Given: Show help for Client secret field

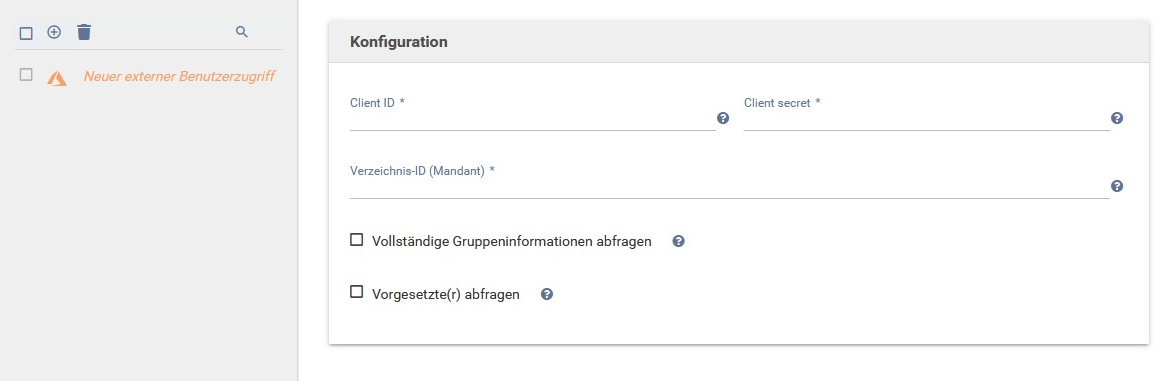Looking at the screenshot, I should pyautogui.click(x=1117, y=118).
